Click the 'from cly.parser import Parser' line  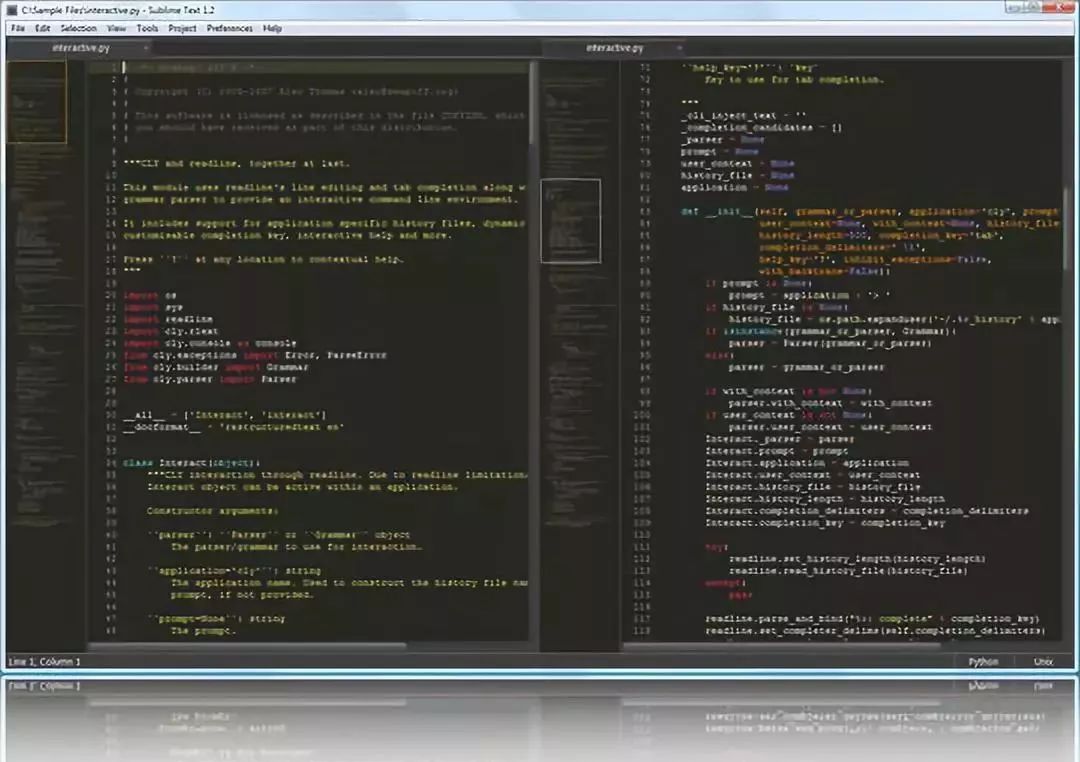point(210,379)
